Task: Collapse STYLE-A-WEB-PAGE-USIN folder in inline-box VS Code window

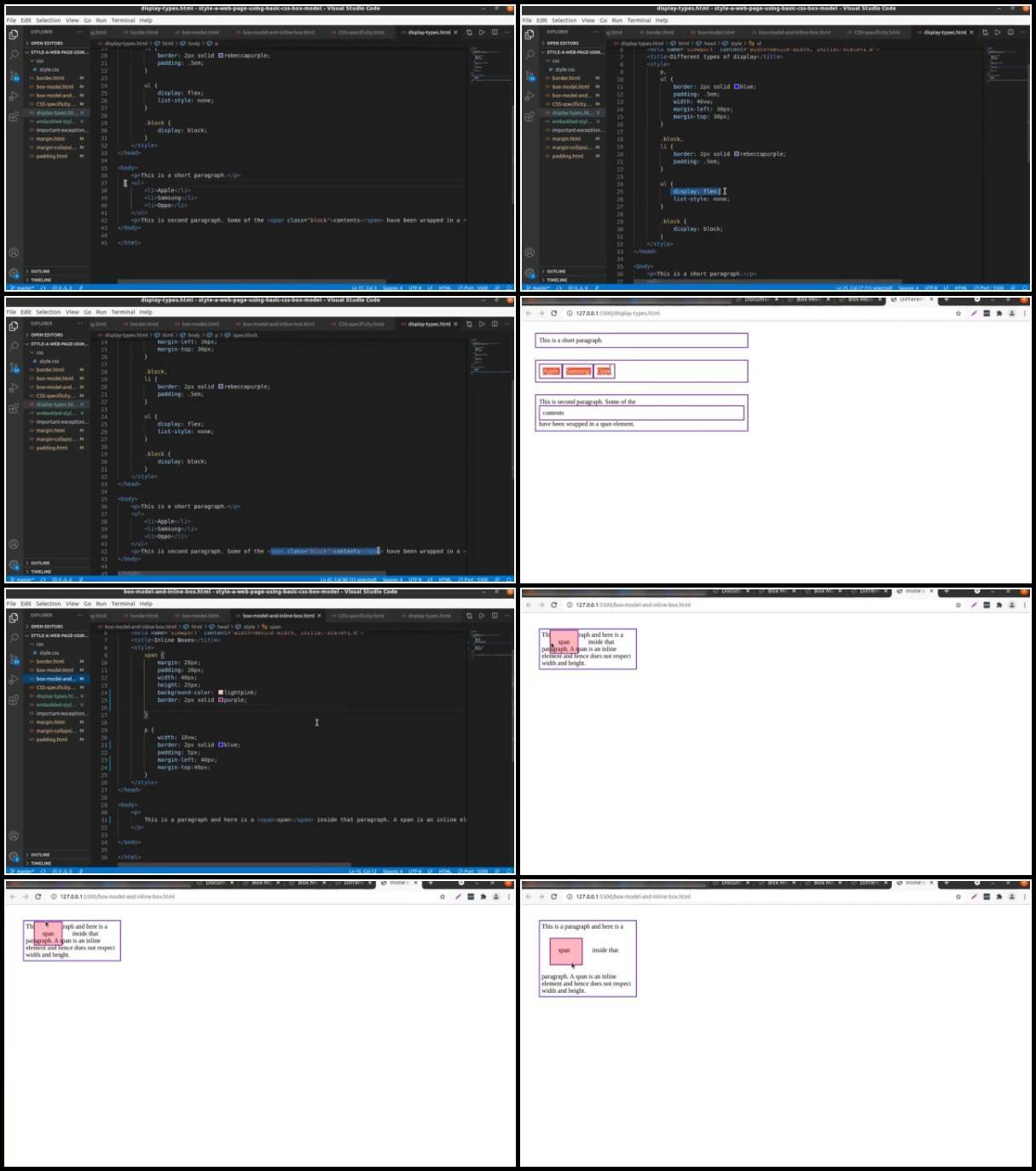Action: click(57, 635)
